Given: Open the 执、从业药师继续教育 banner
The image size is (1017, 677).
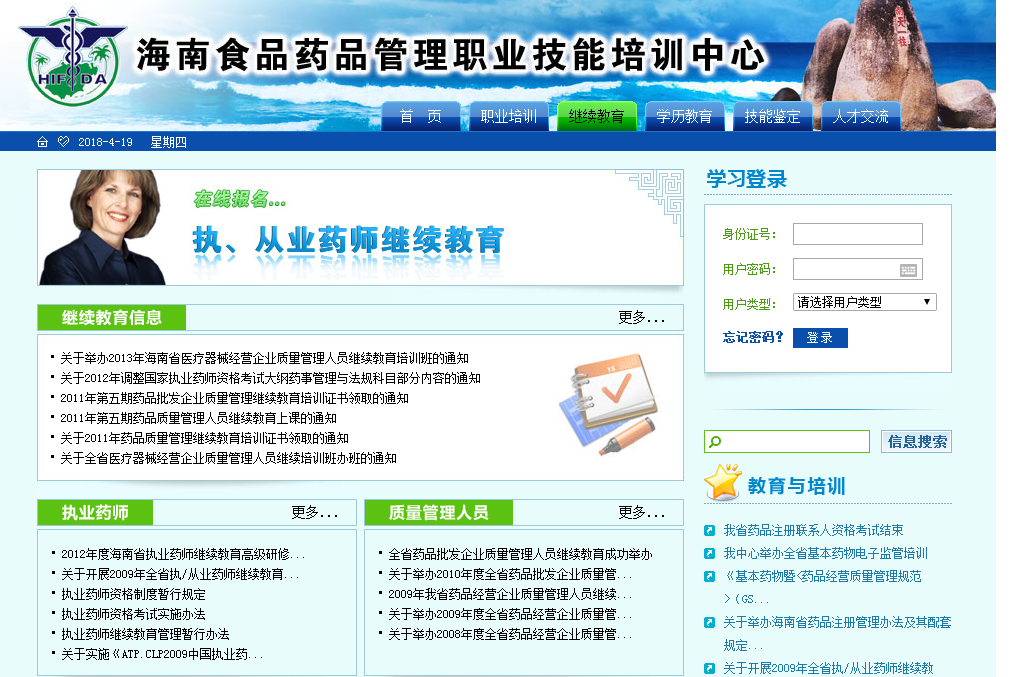Looking at the screenshot, I should coord(360,228).
